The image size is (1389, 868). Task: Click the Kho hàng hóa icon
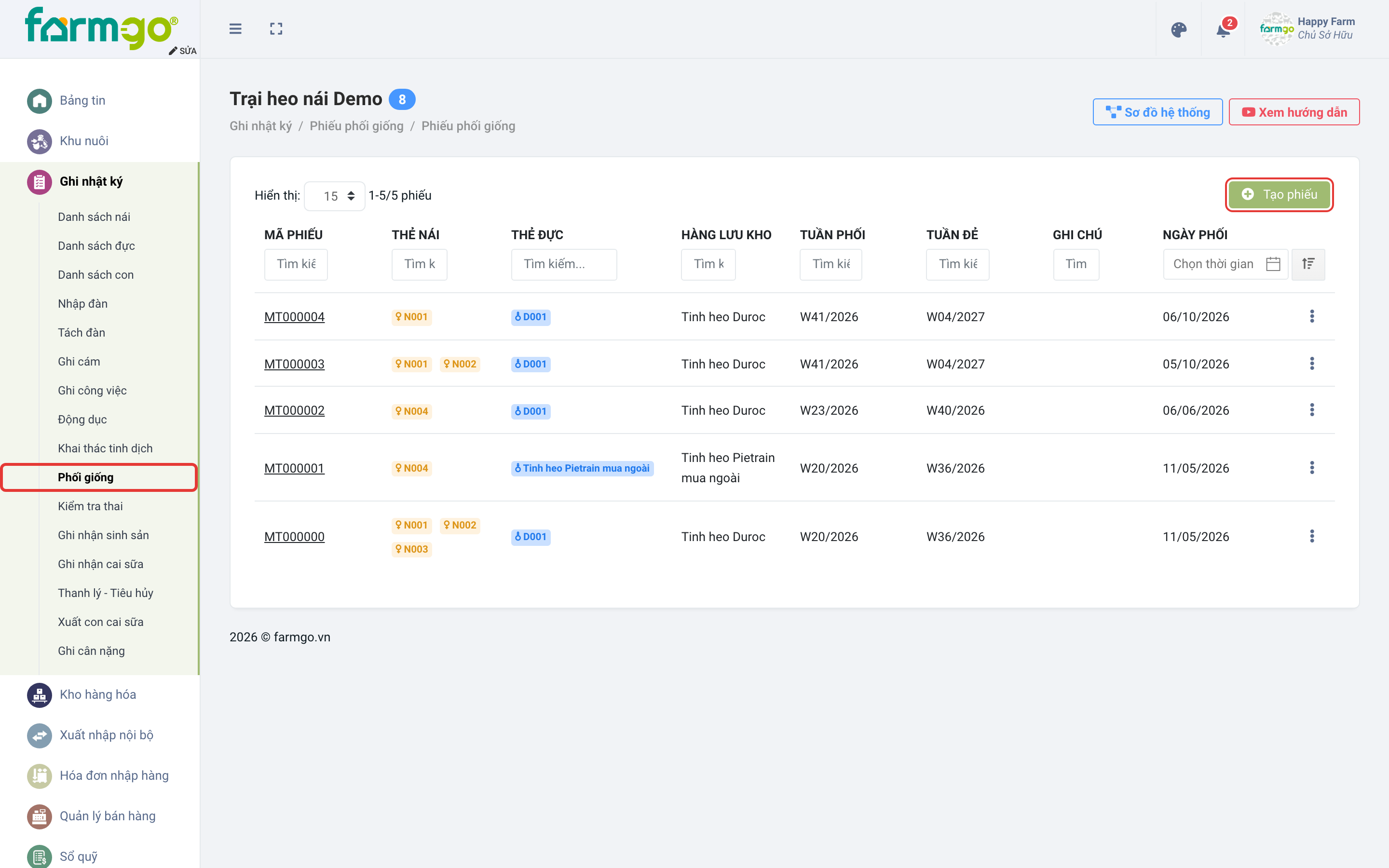pos(40,694)
